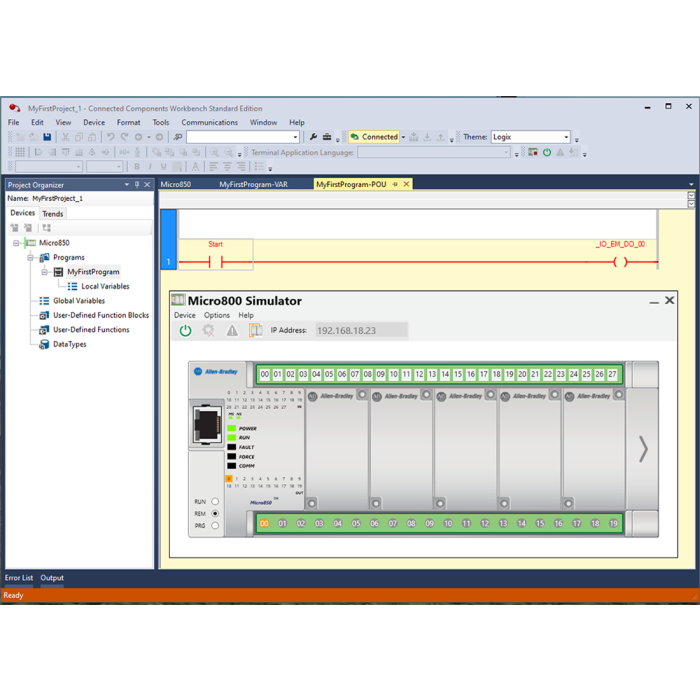The image size is (700, 700).
Task: Select Global Variables in project tree
Action: tap(78, 301)
